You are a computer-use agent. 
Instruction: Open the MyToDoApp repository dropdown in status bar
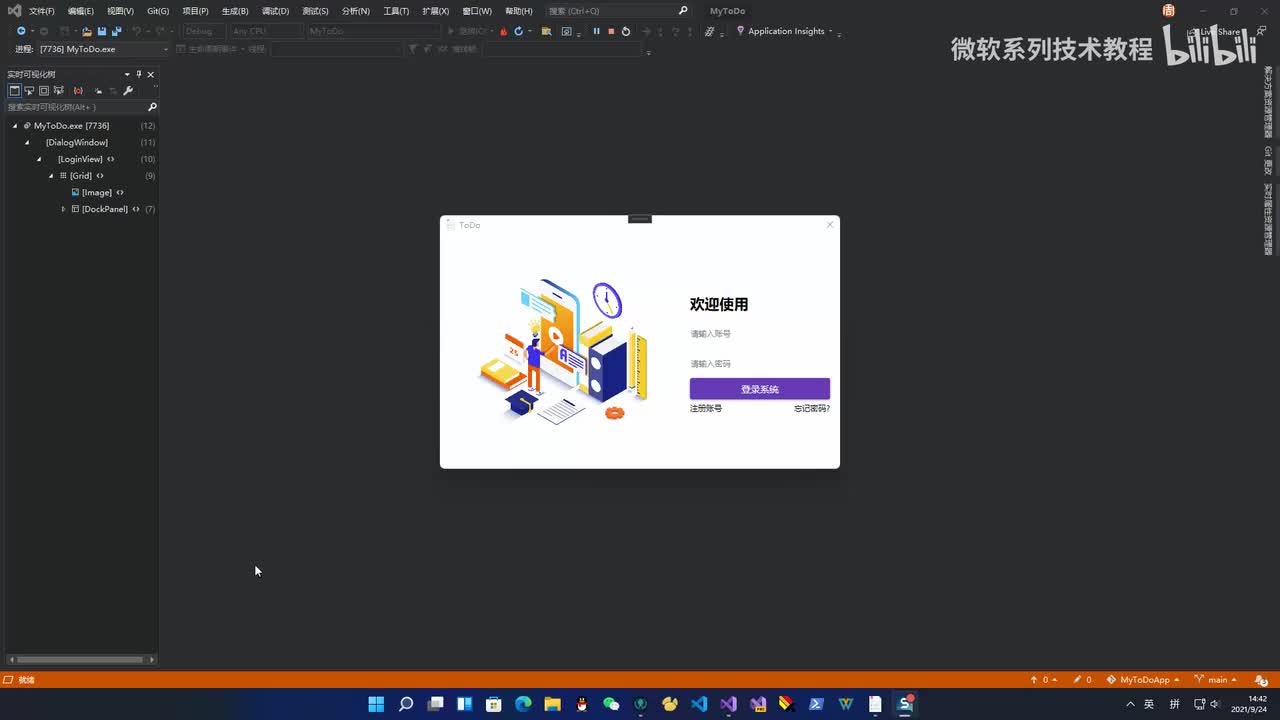1144,680
